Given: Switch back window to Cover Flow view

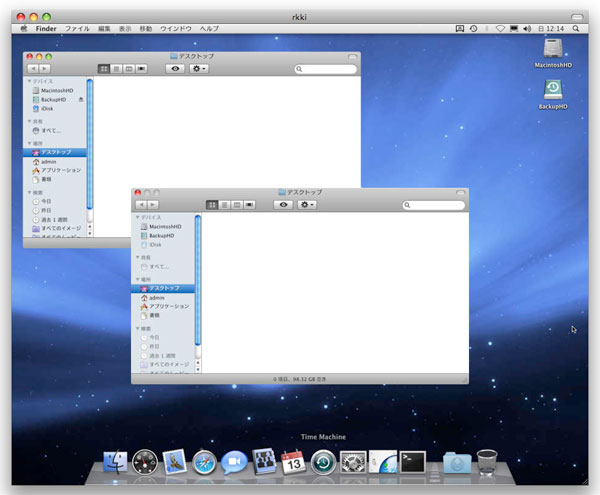Looking at the screenshot, I should click(x=142, y=69).
